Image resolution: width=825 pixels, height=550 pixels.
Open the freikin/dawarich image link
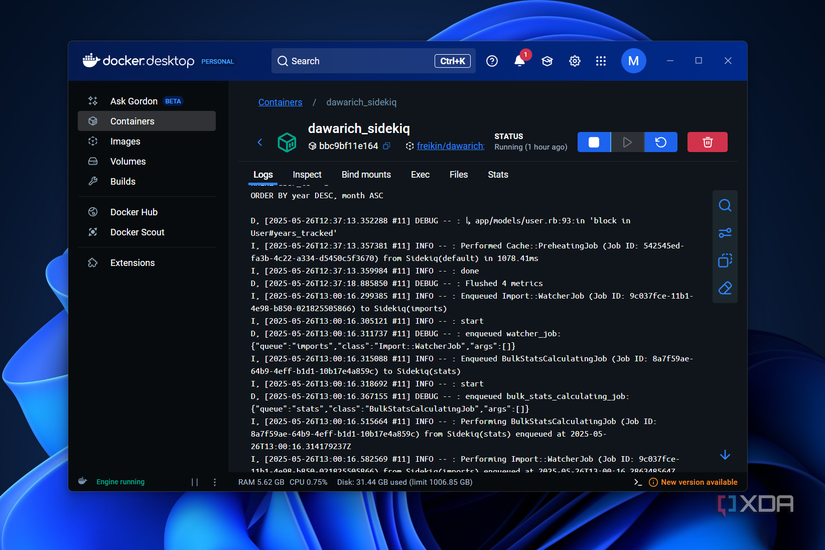pos(450,146)
